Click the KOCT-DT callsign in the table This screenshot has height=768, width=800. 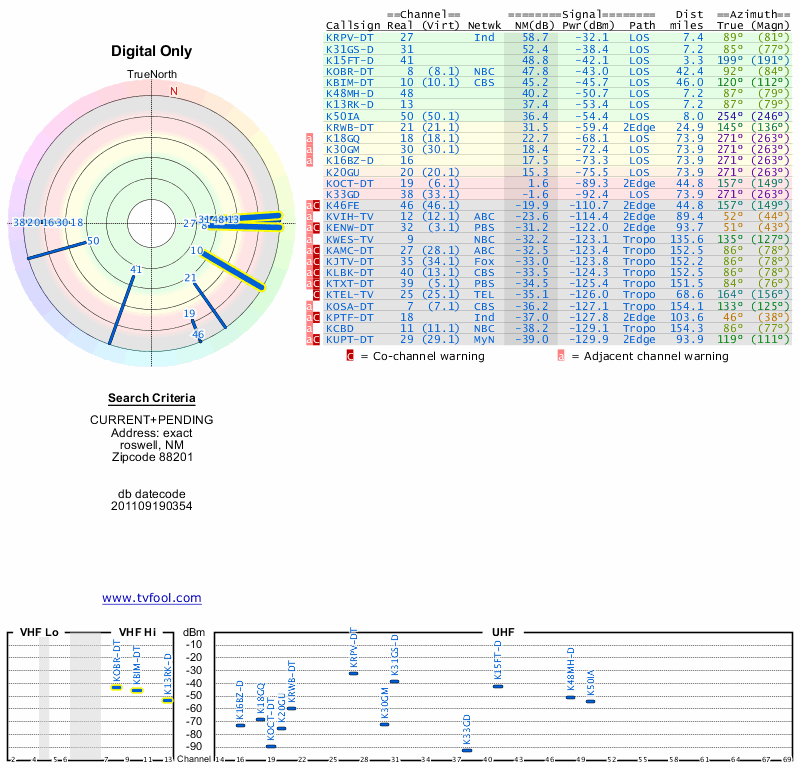point(349,183)
